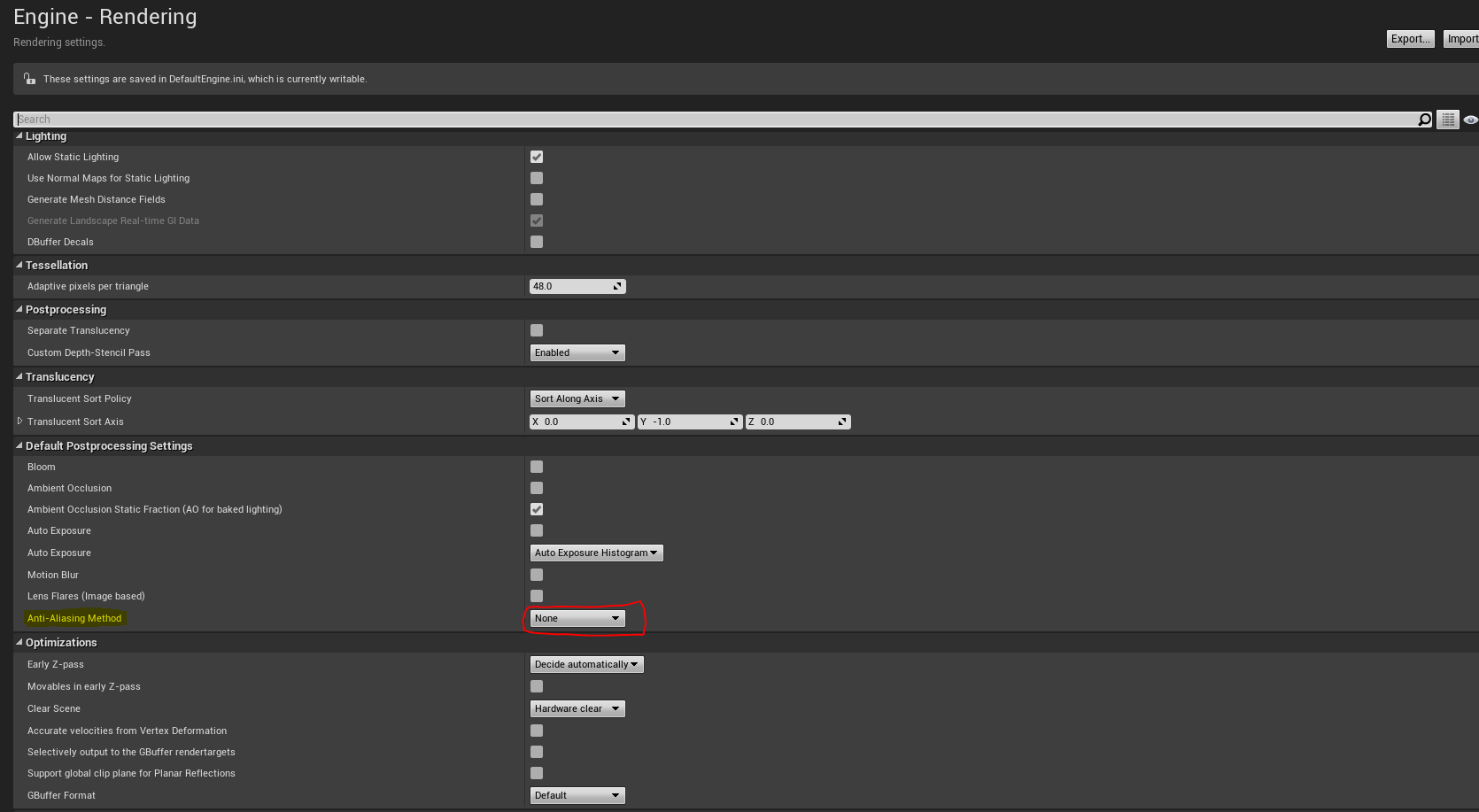
Task: Enable Movables in early Z-pass
Action: 537,686
